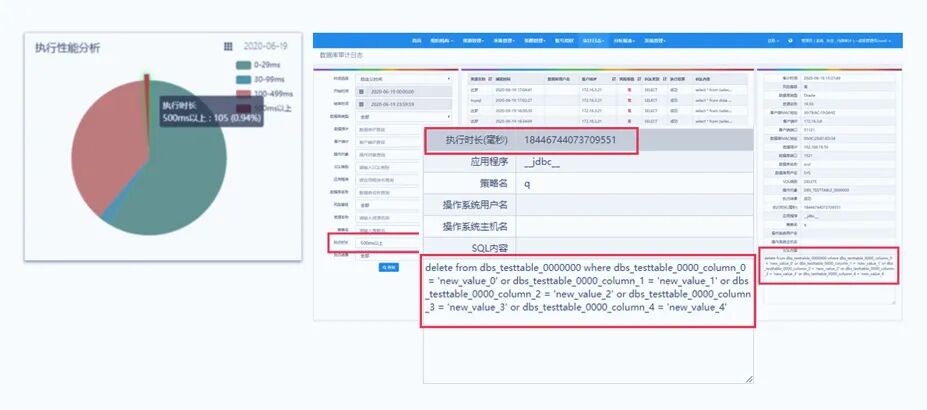The image size is (927, 410).
Task: Click calendar icon of the end time field
Action: [x=361, y=104]
